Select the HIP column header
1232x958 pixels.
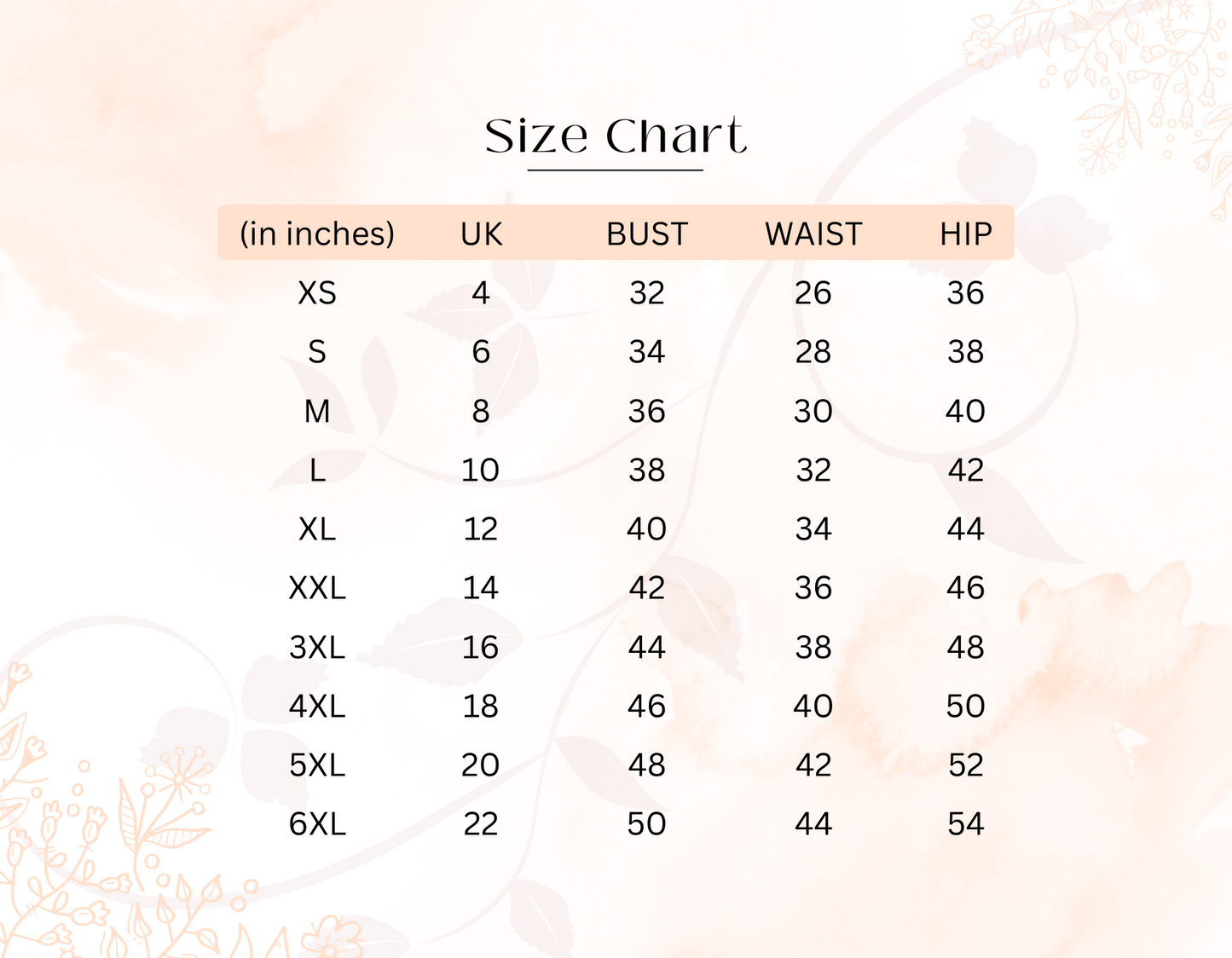pos(965,234)
